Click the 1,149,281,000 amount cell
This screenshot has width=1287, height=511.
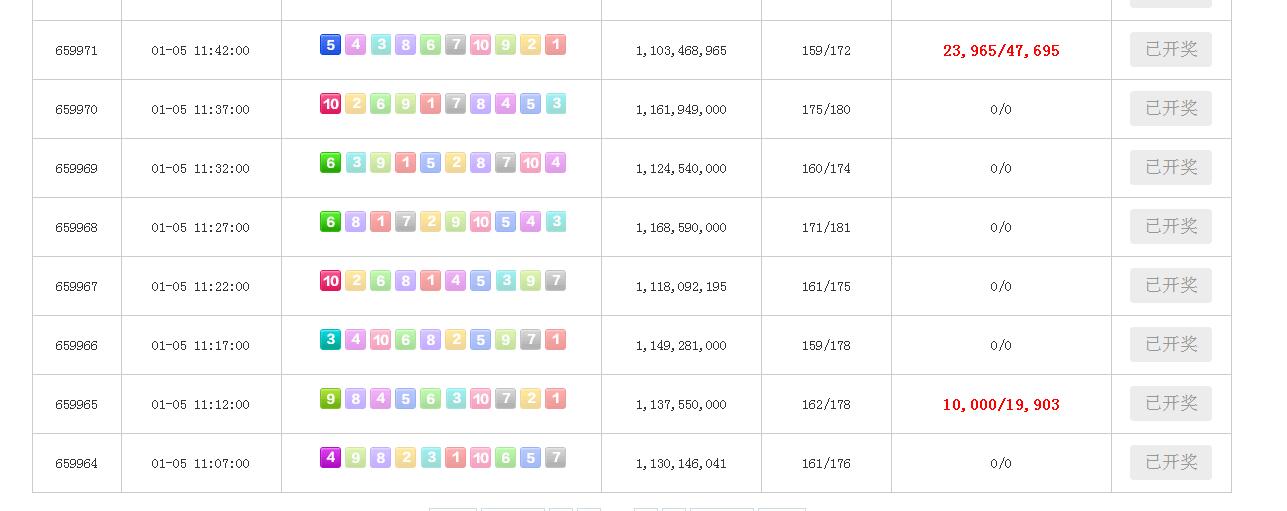[x=681, y=346]
